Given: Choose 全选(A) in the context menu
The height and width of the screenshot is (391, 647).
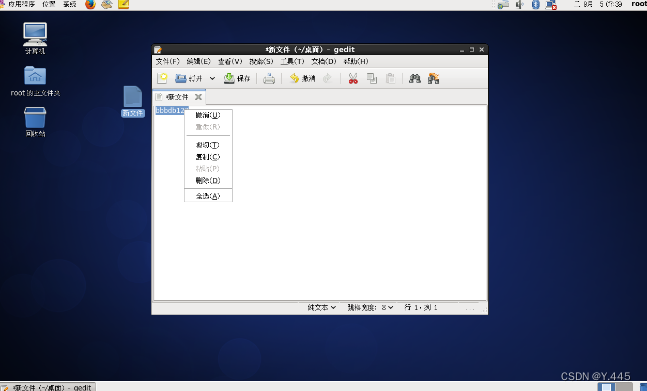Looking at the screenshot, I should click(x=208, y=196).
